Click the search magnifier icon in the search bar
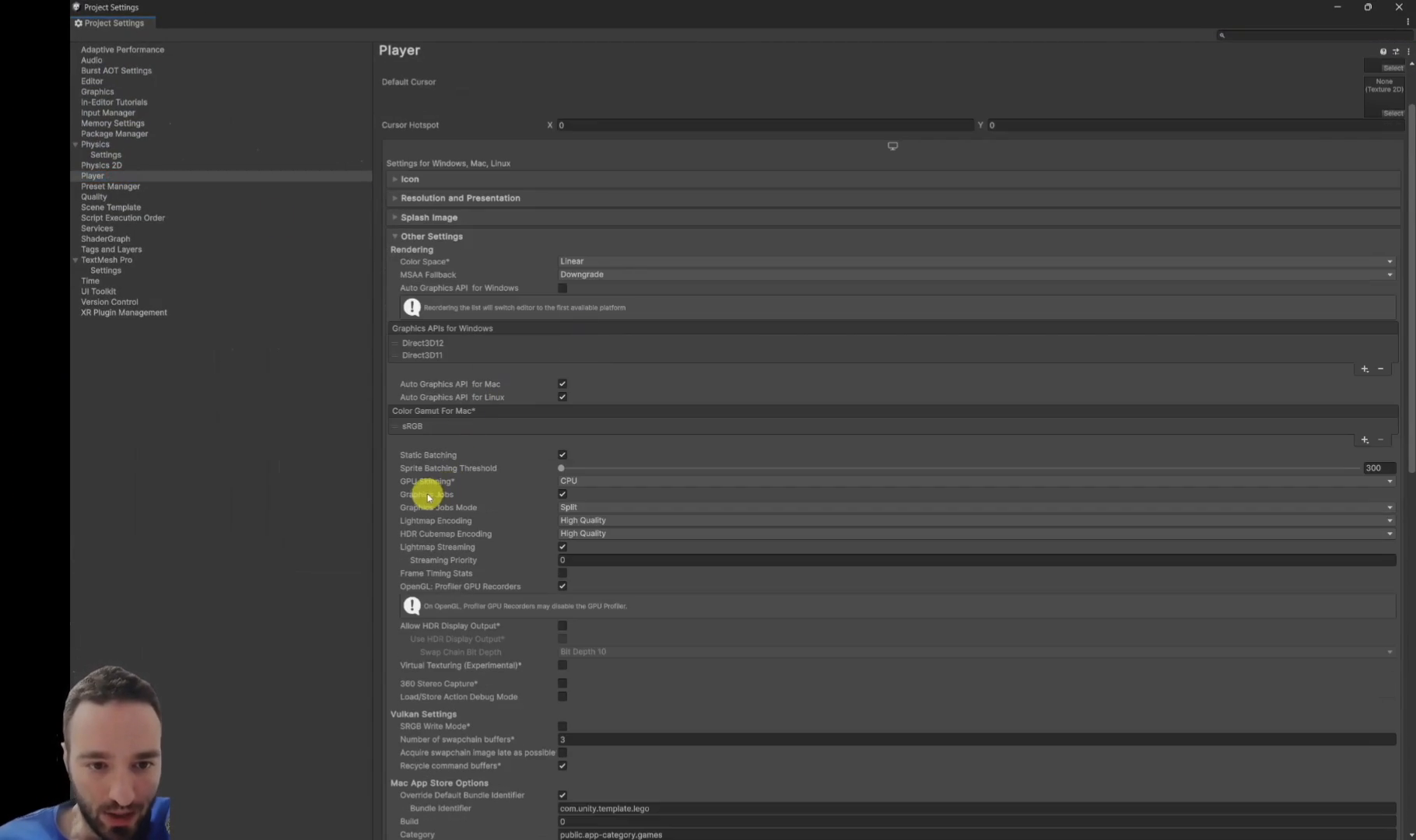The height and width of the screenshot is (840, 1416). point(1223,35)
